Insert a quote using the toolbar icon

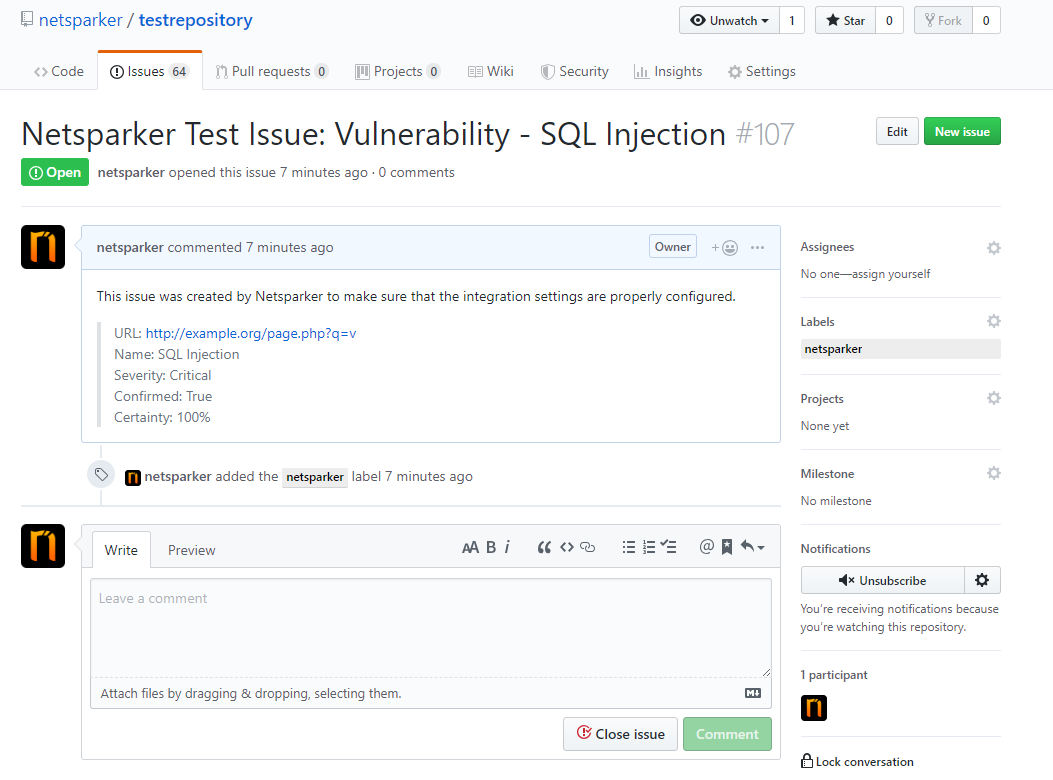point(544,547)
